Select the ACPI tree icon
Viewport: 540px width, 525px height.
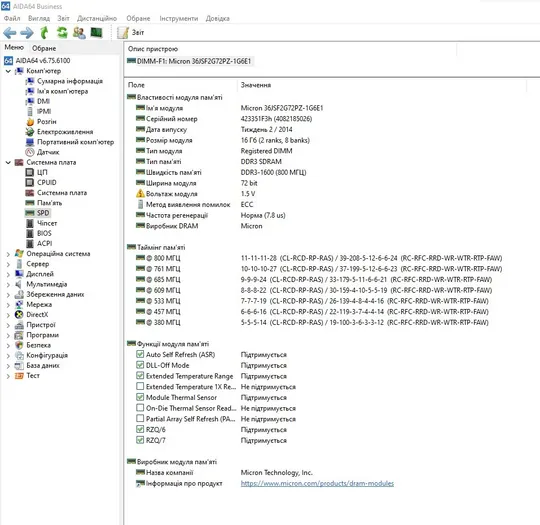click(x=30, y=244)
